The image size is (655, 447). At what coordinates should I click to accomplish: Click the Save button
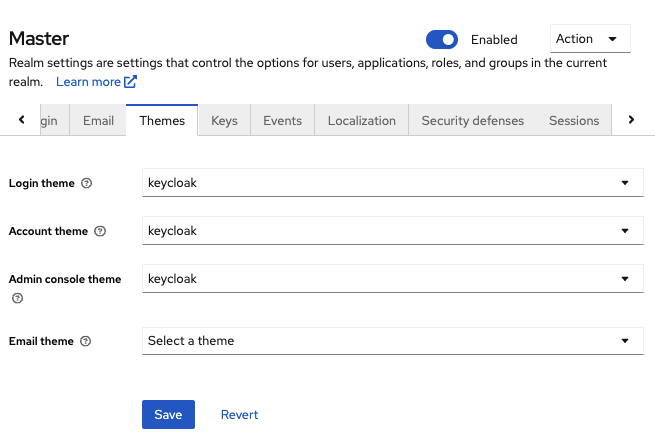point(168,415)
